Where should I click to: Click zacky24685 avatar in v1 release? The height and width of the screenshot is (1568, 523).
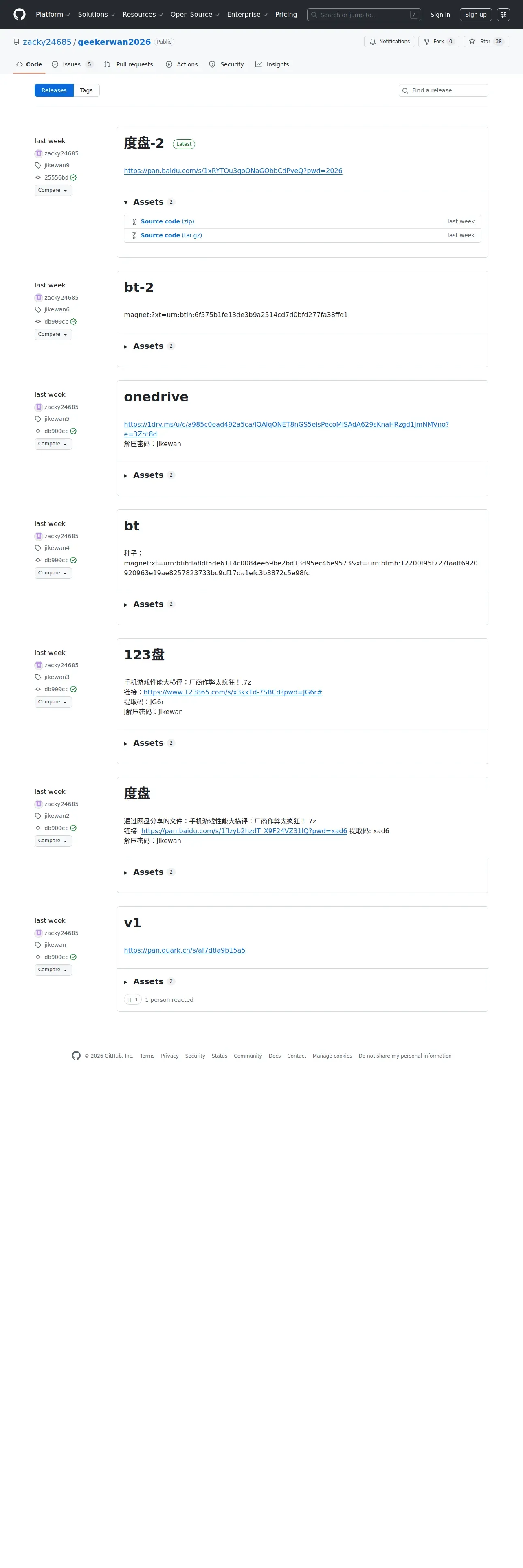pyautogui.click(x=38, y=933)
